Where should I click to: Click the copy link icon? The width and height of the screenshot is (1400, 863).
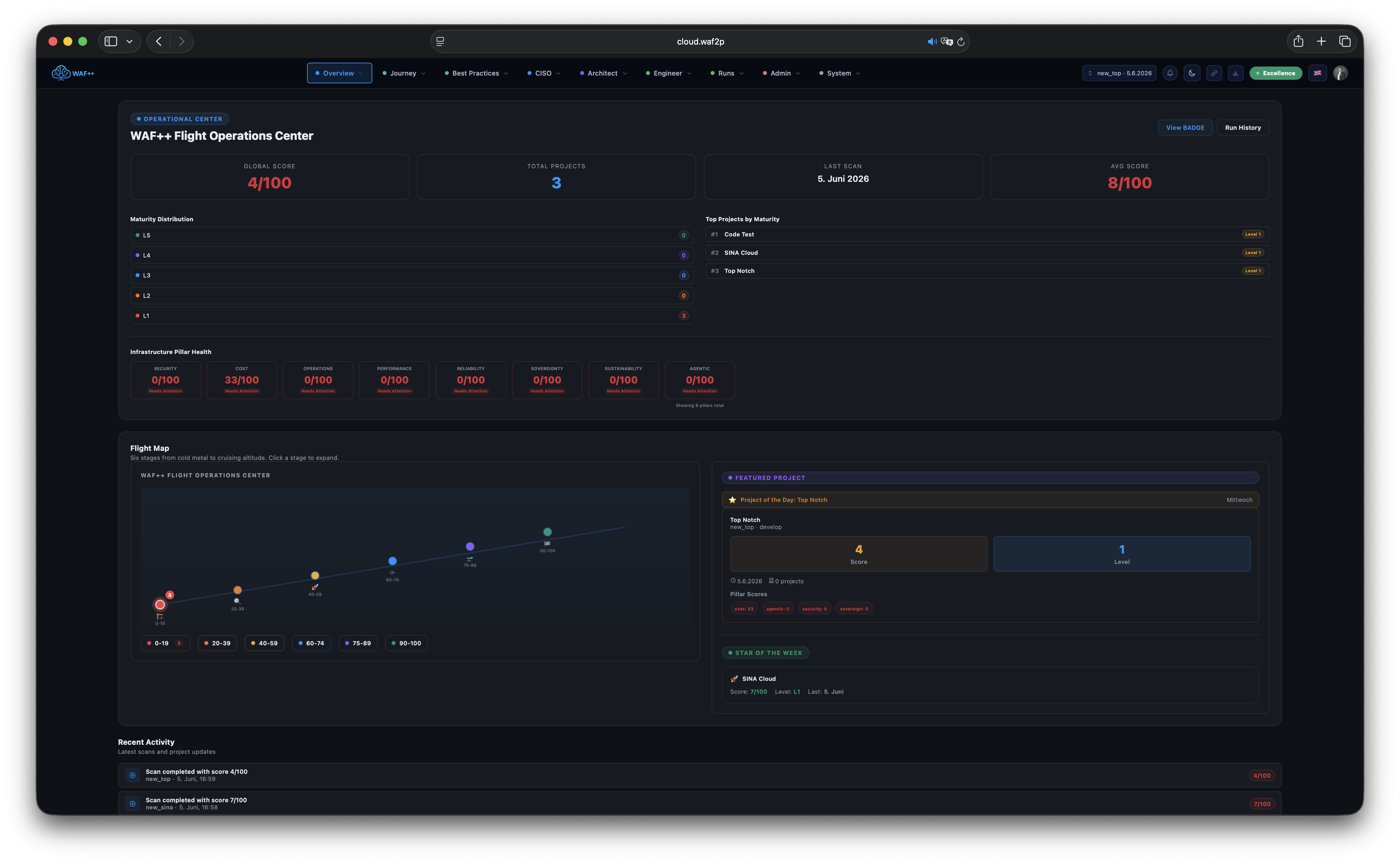[1214, 73]
